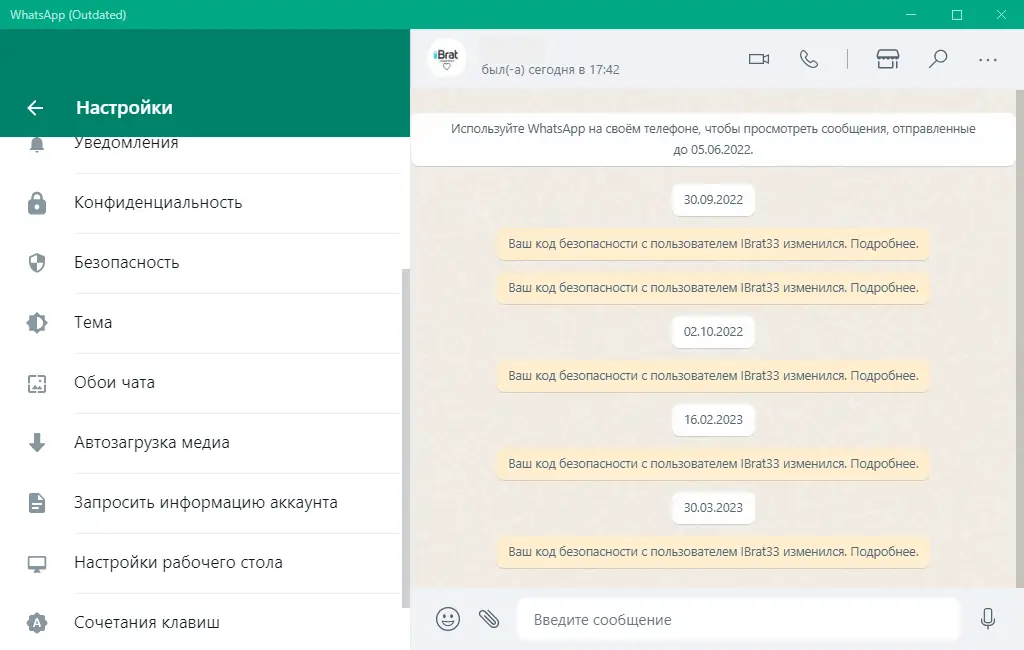Open the chat menu with three dots
The image size is (1024, 650).
(x=987, y=60)
